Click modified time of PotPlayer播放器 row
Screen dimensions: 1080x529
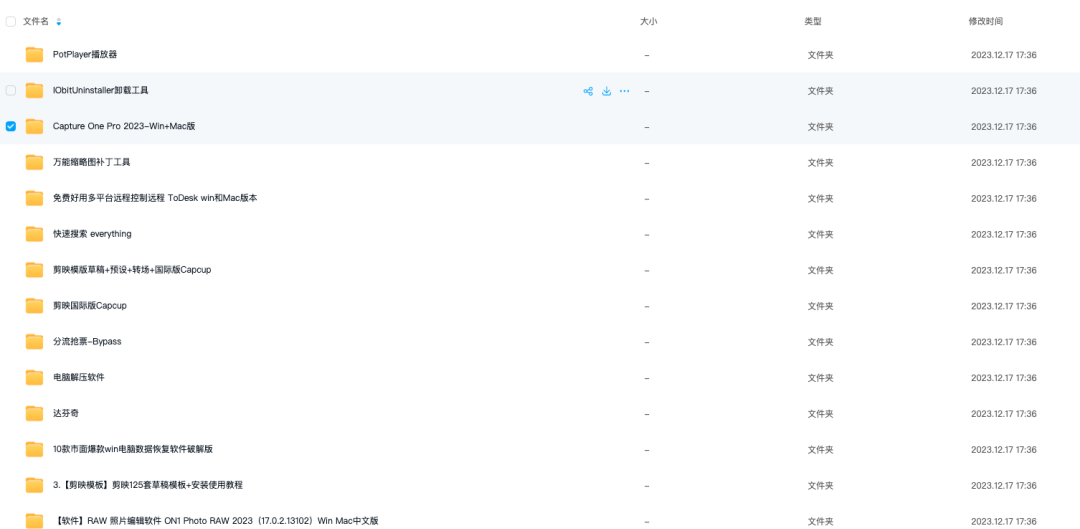click(x=1004, y=55)
